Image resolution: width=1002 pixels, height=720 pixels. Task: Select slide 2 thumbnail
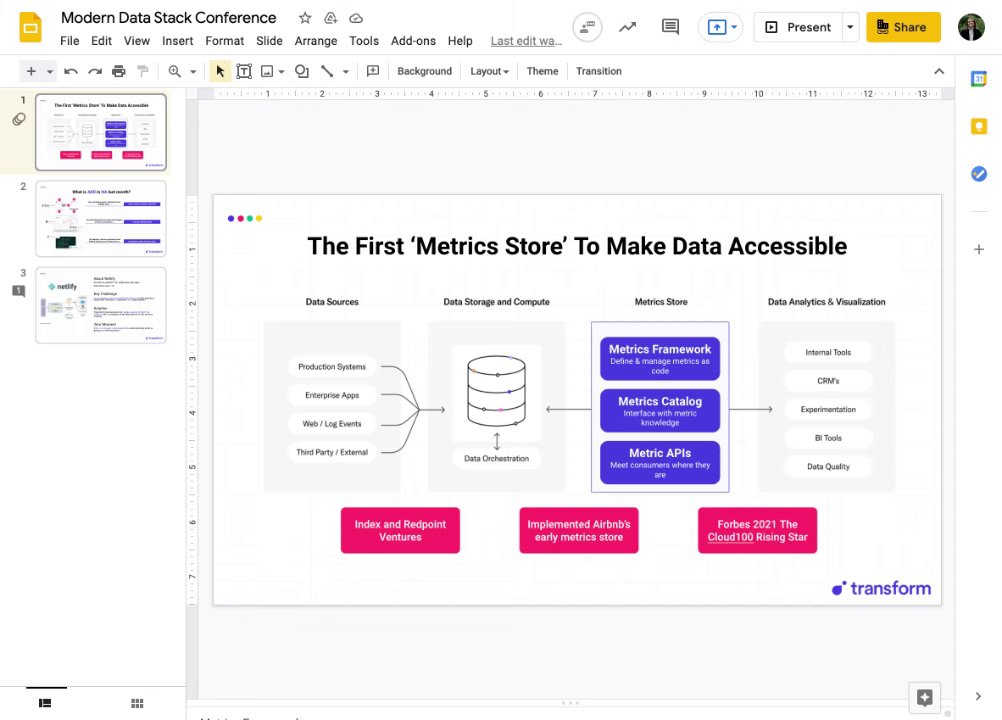coord(101,218)
